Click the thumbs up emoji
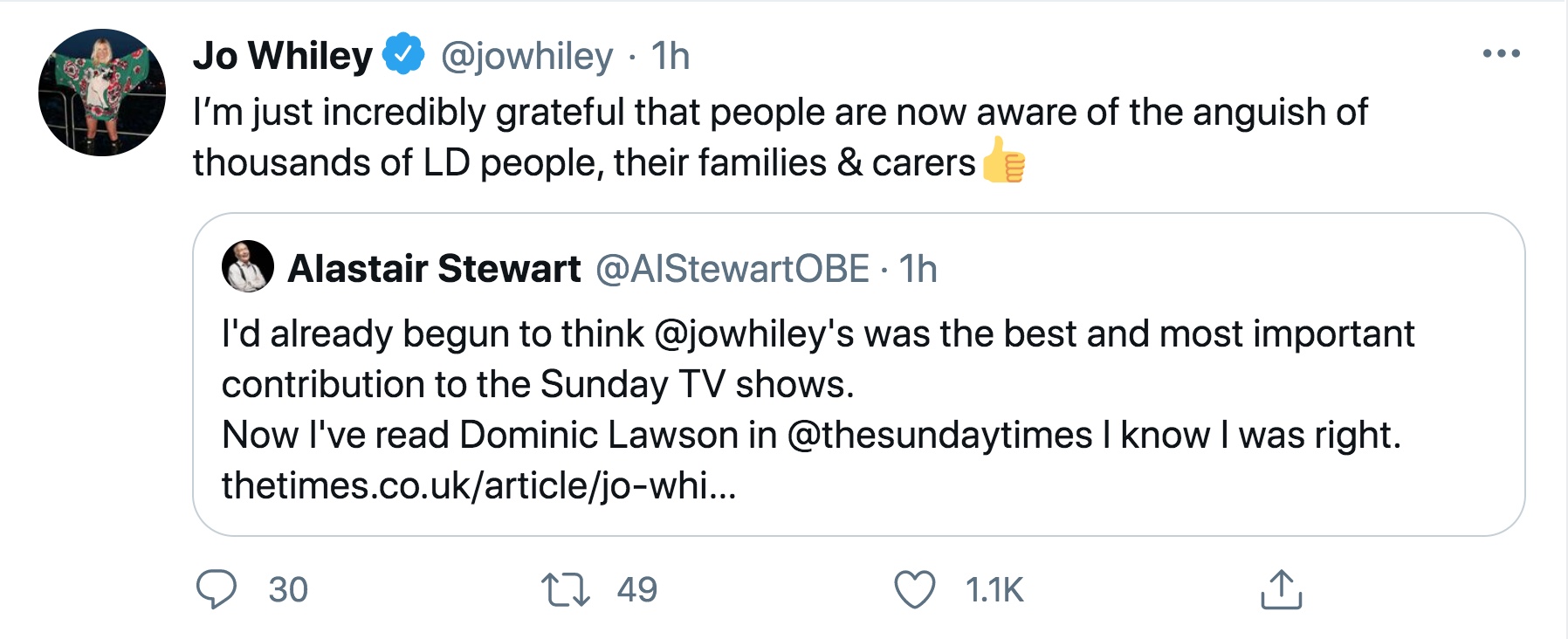The image size is (1568, 639). coord(1003,161)
